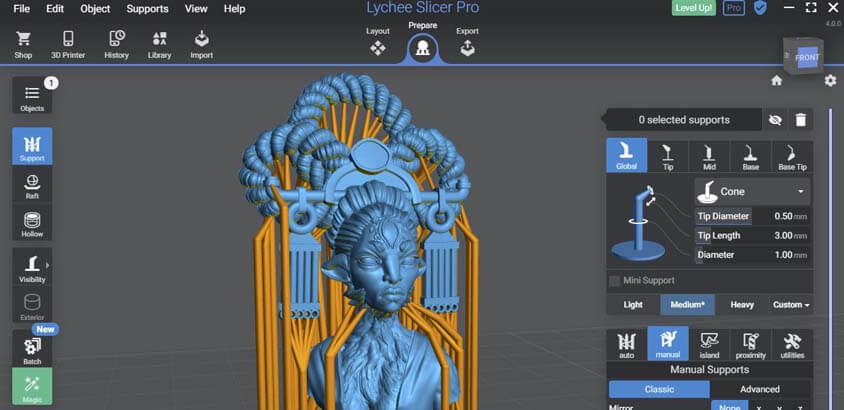Screen dimensions: 844x410
Task: Open the Edit menu
Action: [x=55, y=9]
